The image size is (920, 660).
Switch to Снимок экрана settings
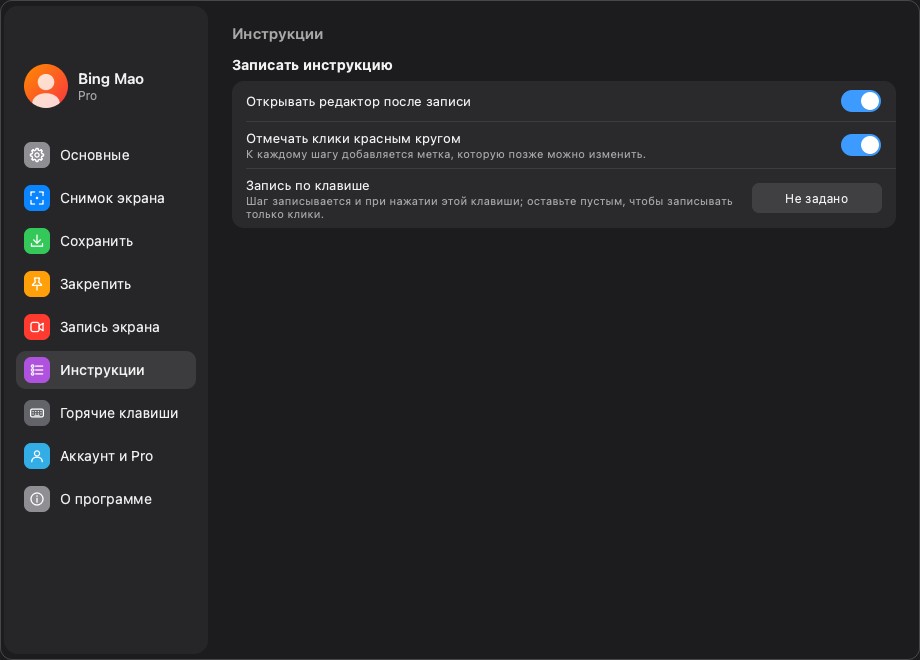click(106, 198)
